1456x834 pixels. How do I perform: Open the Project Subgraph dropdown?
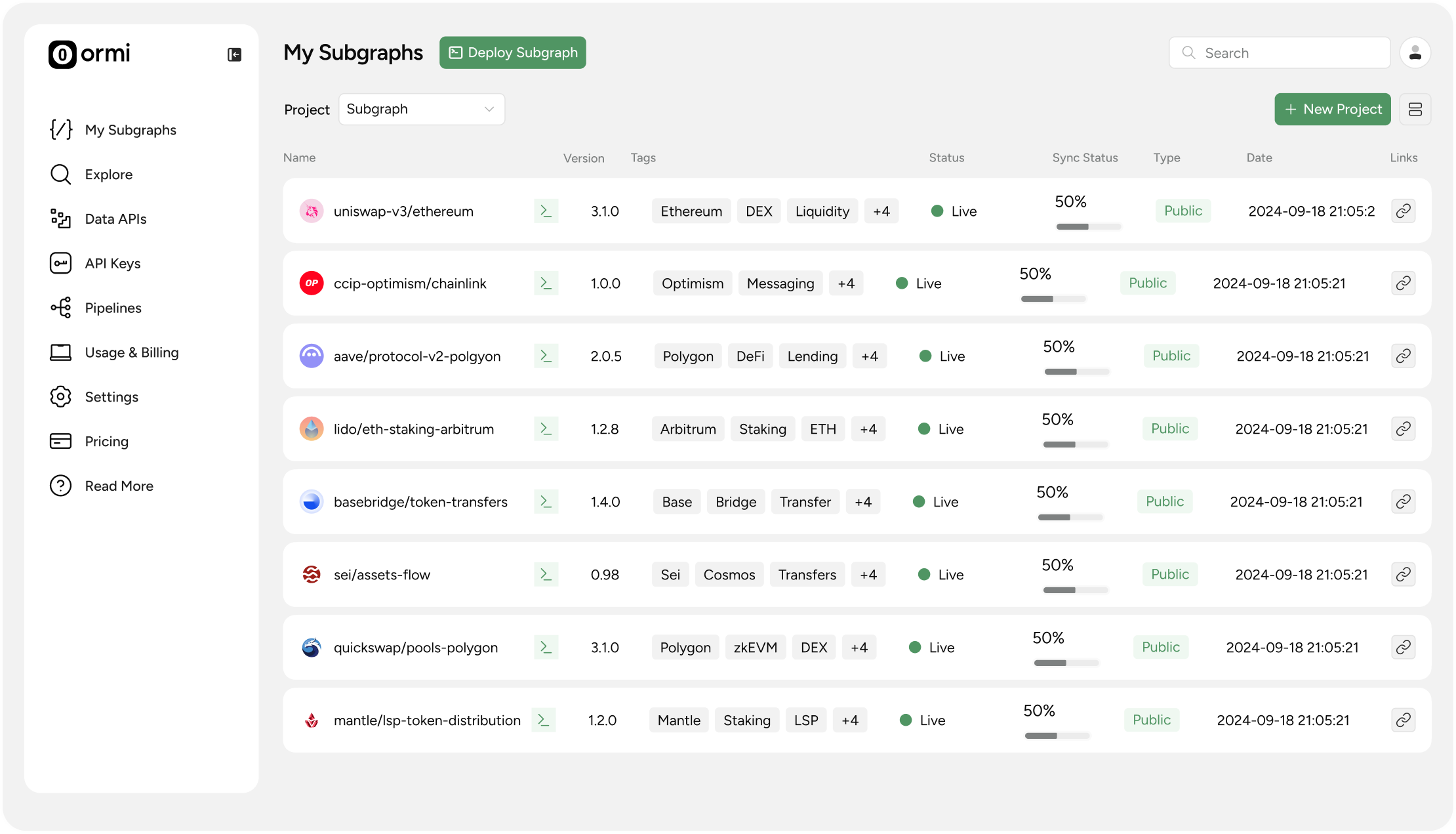tap(422, 109)
